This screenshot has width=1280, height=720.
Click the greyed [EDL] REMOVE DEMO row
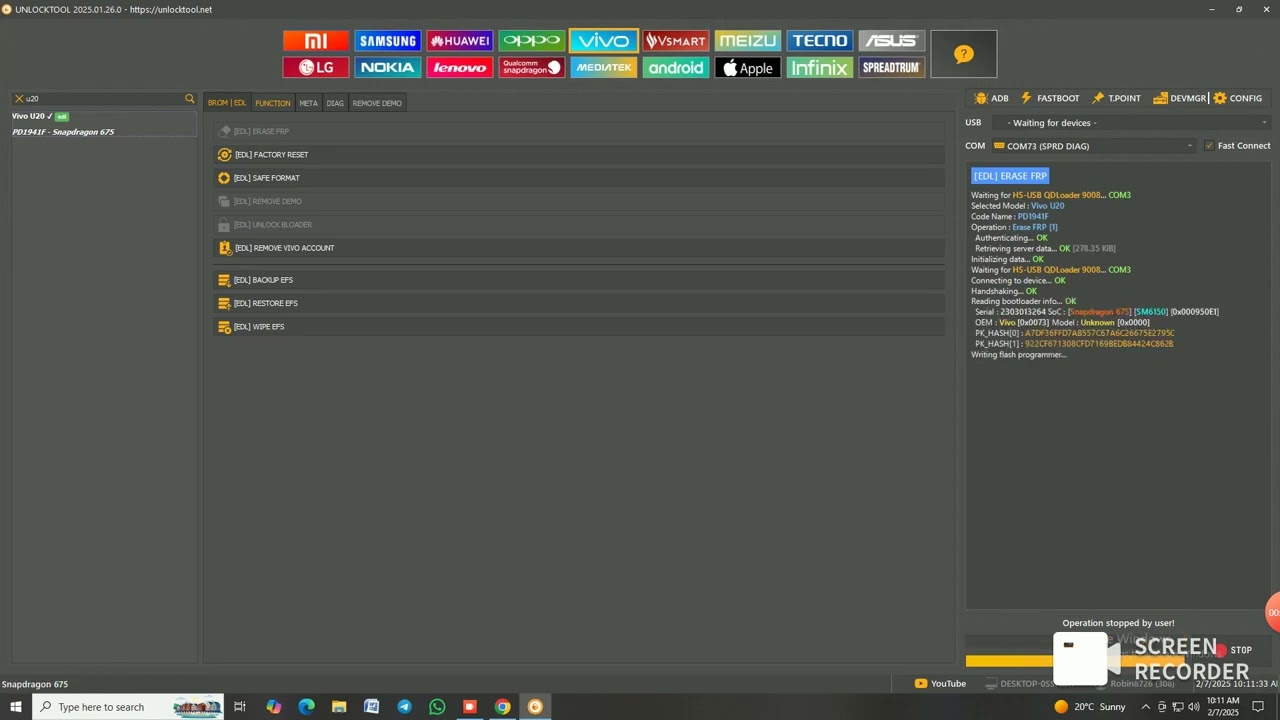pos(580,201)
